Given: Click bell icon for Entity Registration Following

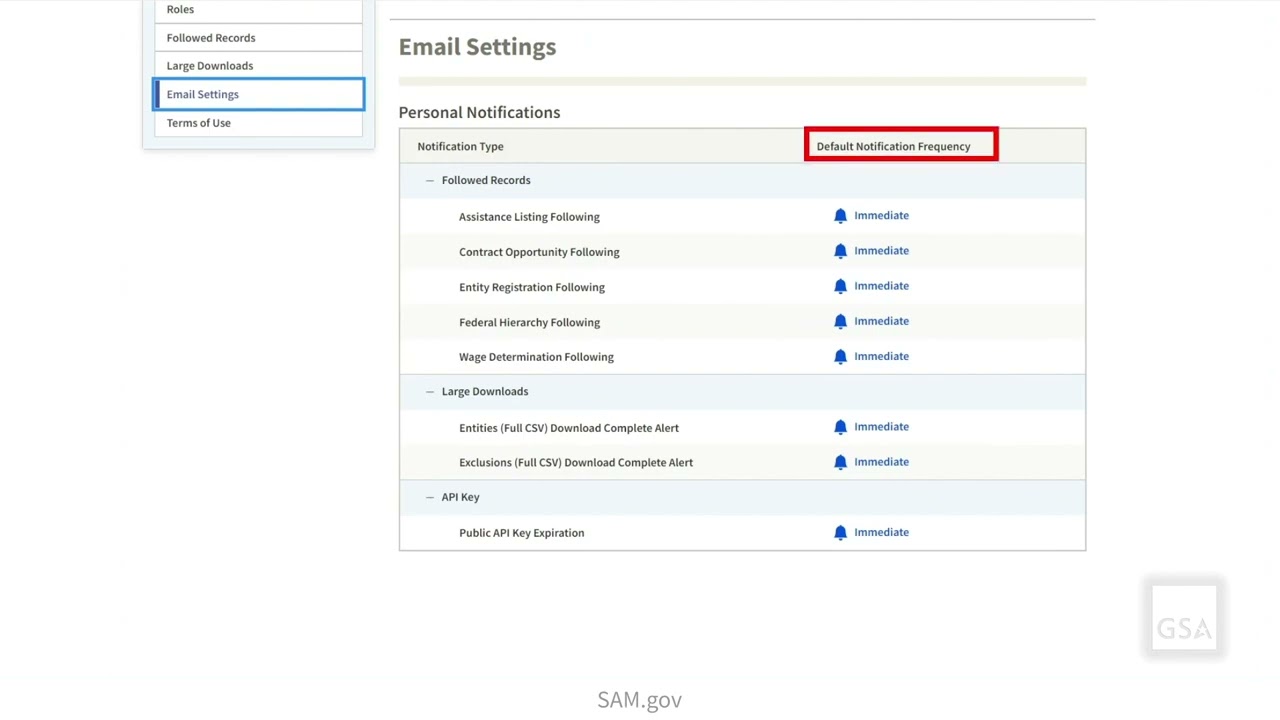Looking at the screenshot, I should [x=840, y=286].
